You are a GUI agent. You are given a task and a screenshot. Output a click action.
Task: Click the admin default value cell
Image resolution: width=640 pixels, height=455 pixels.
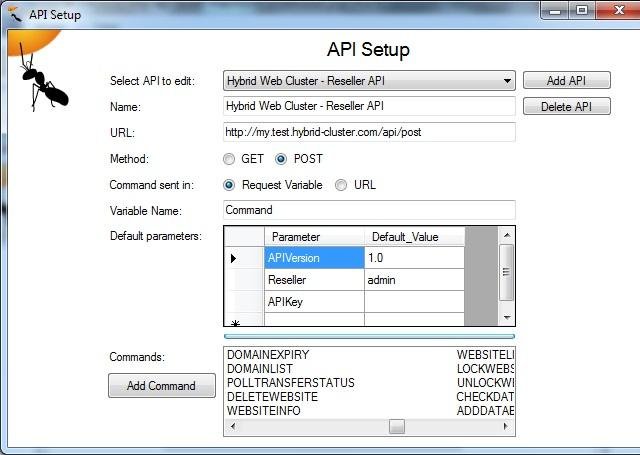[414, 280]
